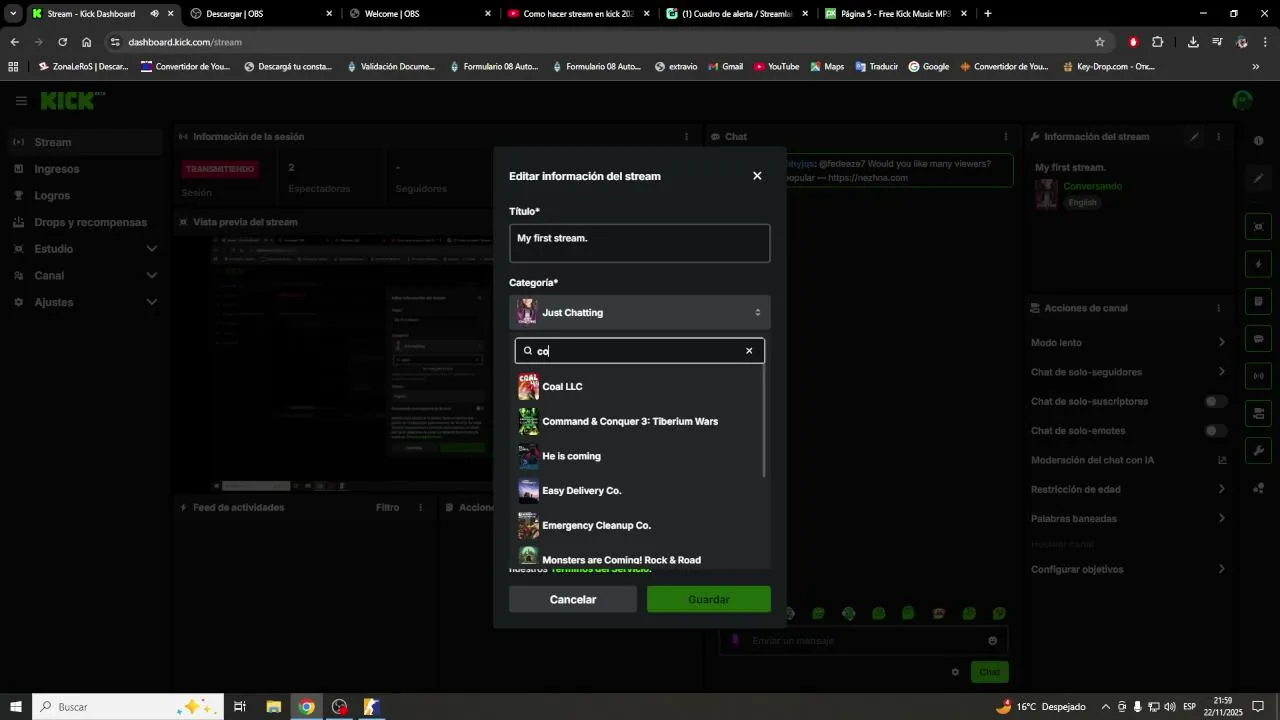Switch to Cuadro de alerta / Streamlabs tab

(739, 14)
